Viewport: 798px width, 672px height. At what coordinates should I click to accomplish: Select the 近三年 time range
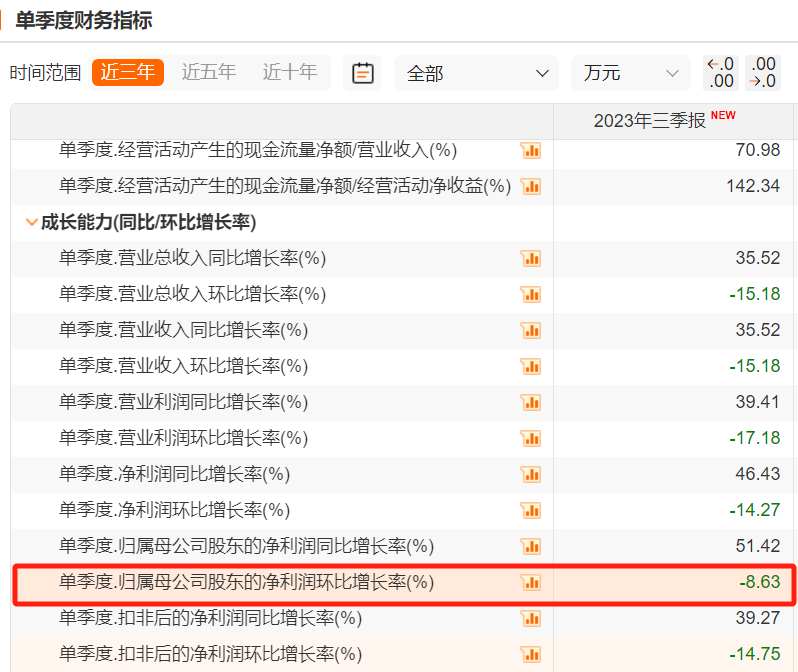pos(128,72)
